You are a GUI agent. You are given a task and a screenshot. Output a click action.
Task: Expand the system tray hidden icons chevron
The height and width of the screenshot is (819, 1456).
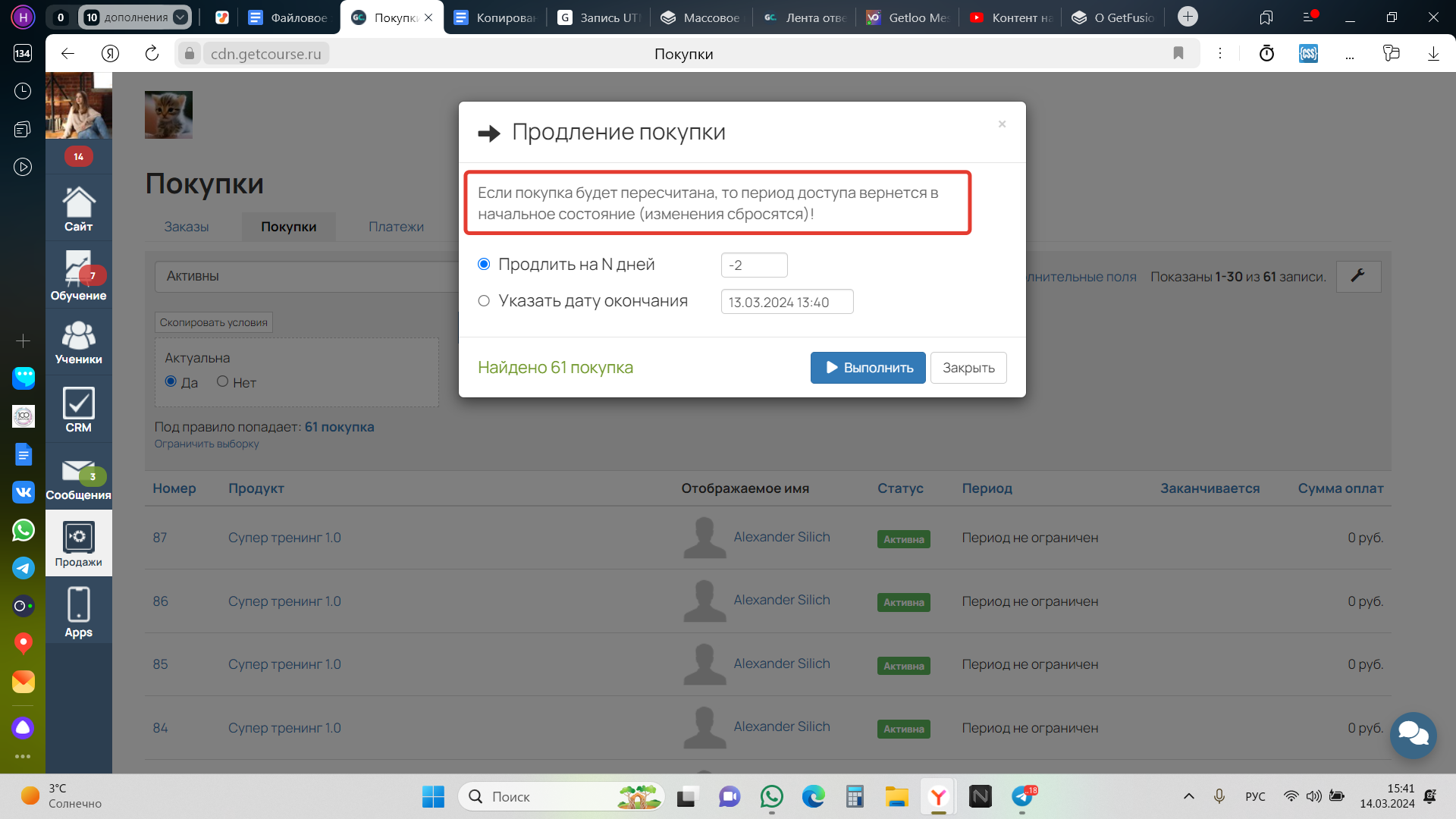(1188, 796)
